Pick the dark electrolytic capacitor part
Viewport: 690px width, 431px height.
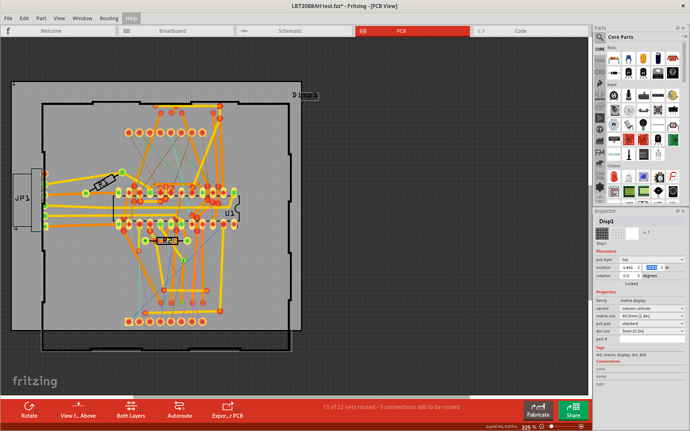(x=658, y=58)
